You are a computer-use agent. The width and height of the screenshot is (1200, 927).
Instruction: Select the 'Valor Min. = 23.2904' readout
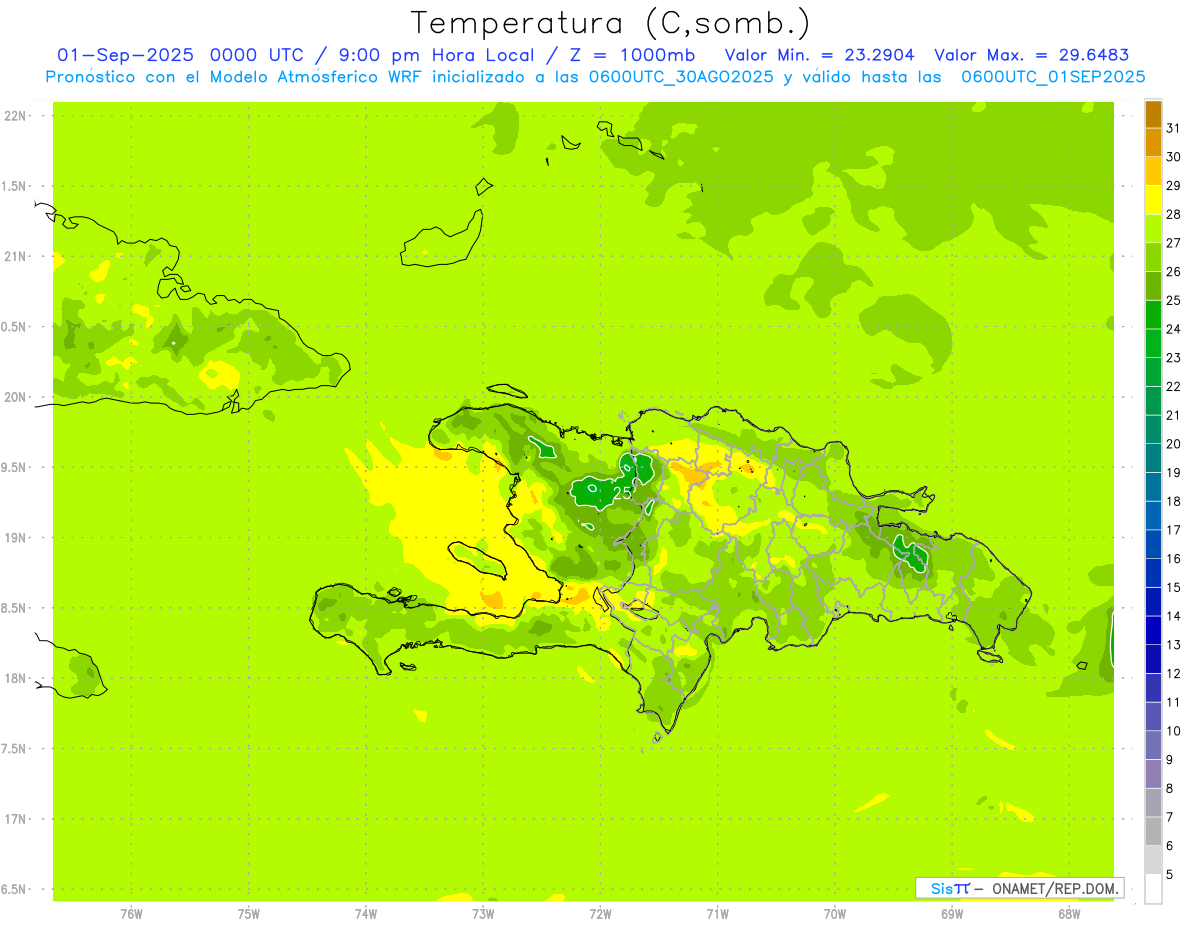click(820, 55)
